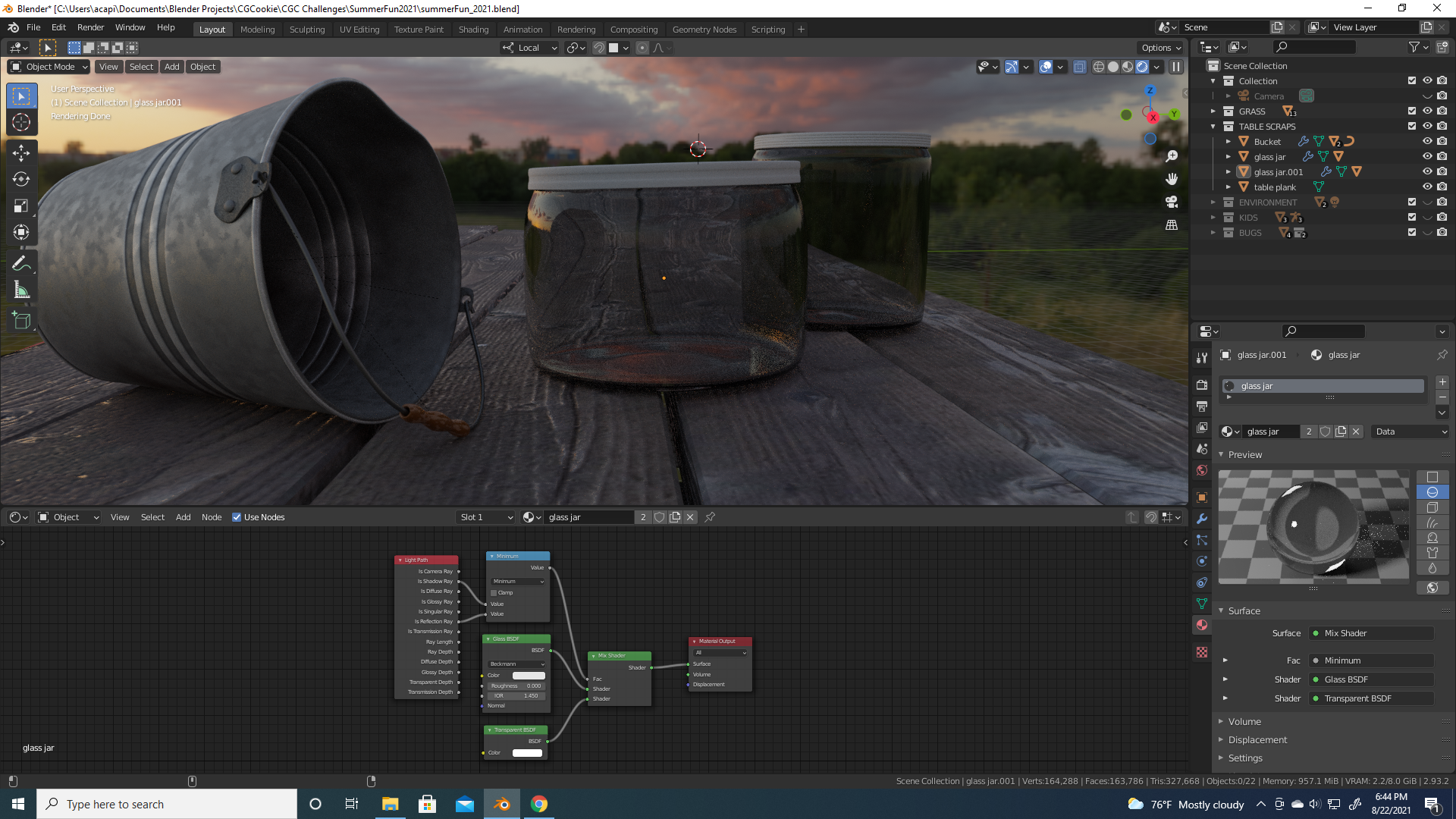
Task: Expand the ENVIRONMENT collection in outliner
Action: tap(1213, 202)
